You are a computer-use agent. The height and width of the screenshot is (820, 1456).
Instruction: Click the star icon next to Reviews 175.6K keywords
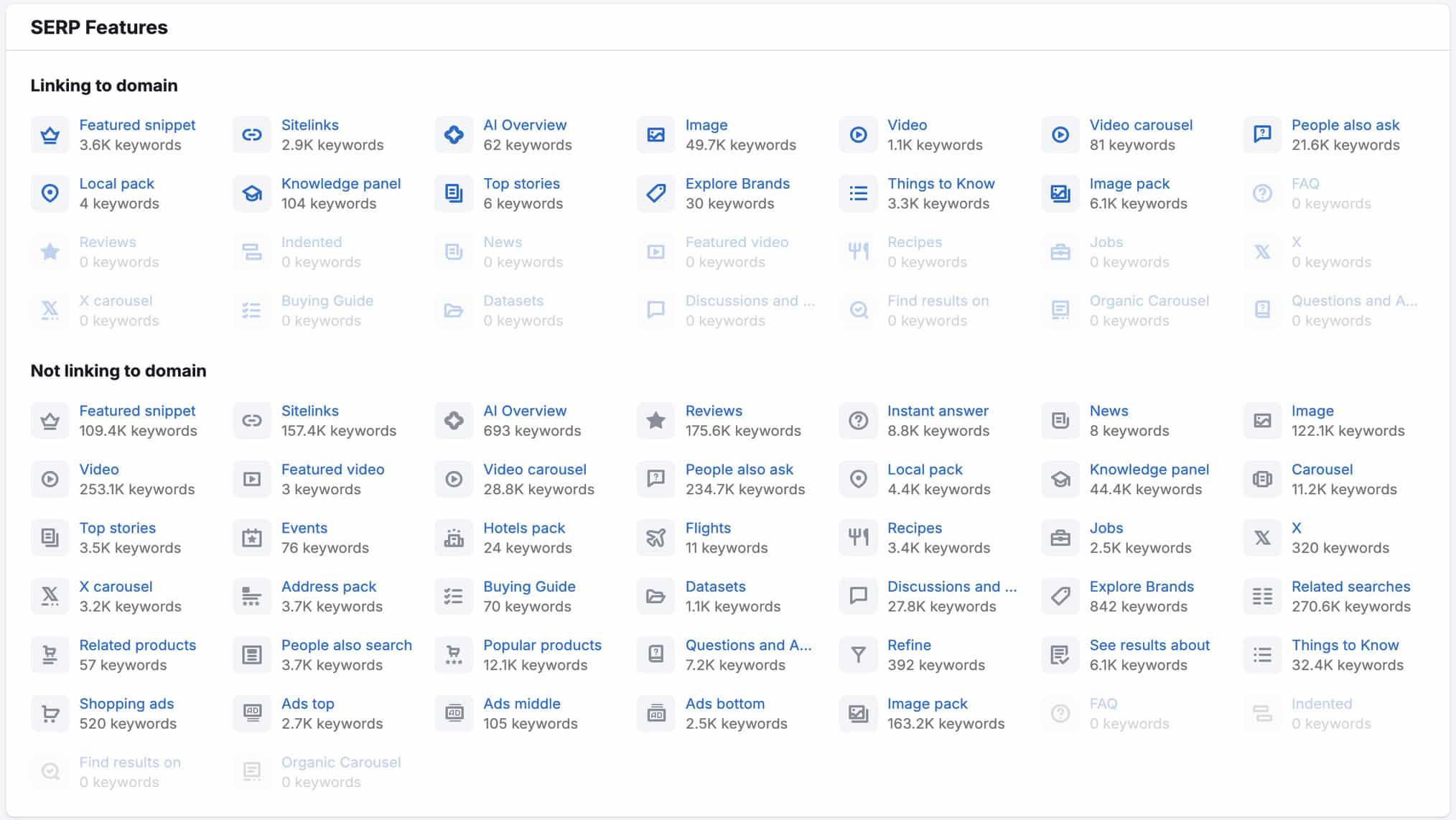point(656,421)
